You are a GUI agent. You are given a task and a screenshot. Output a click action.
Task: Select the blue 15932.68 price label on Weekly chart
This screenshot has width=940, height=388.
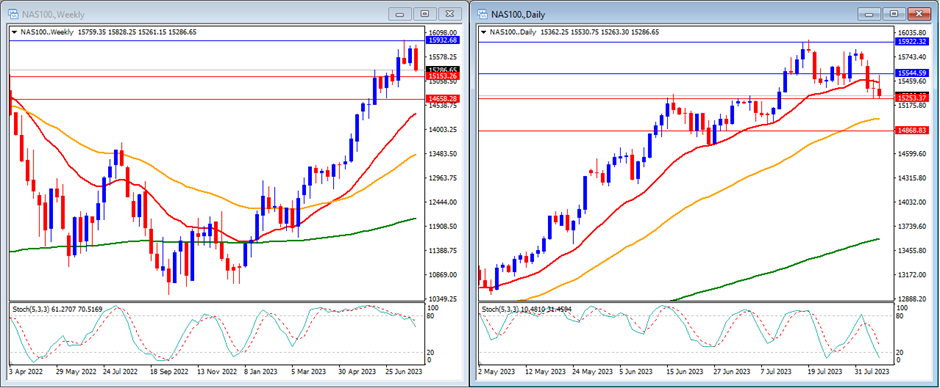pyautogui.click(x=442, y=40)
